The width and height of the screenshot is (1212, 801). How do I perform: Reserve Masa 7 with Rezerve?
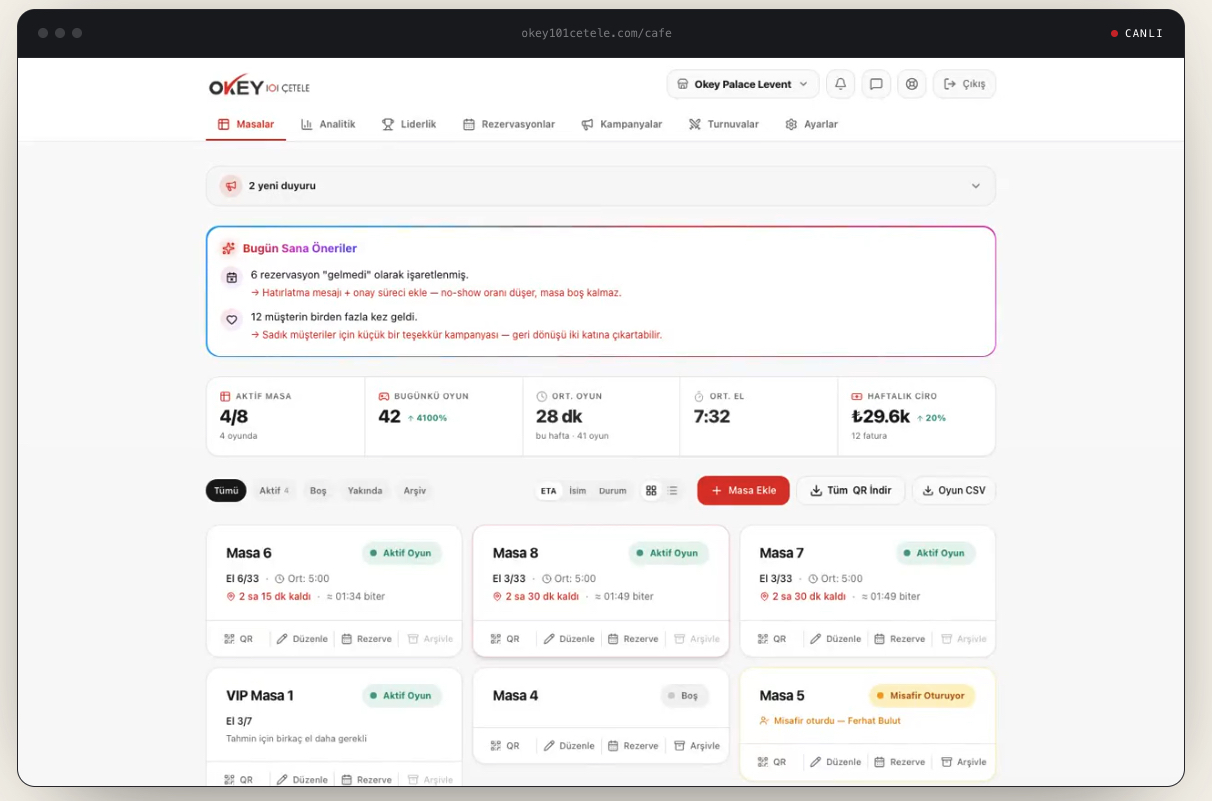click(x=900, y=639)
